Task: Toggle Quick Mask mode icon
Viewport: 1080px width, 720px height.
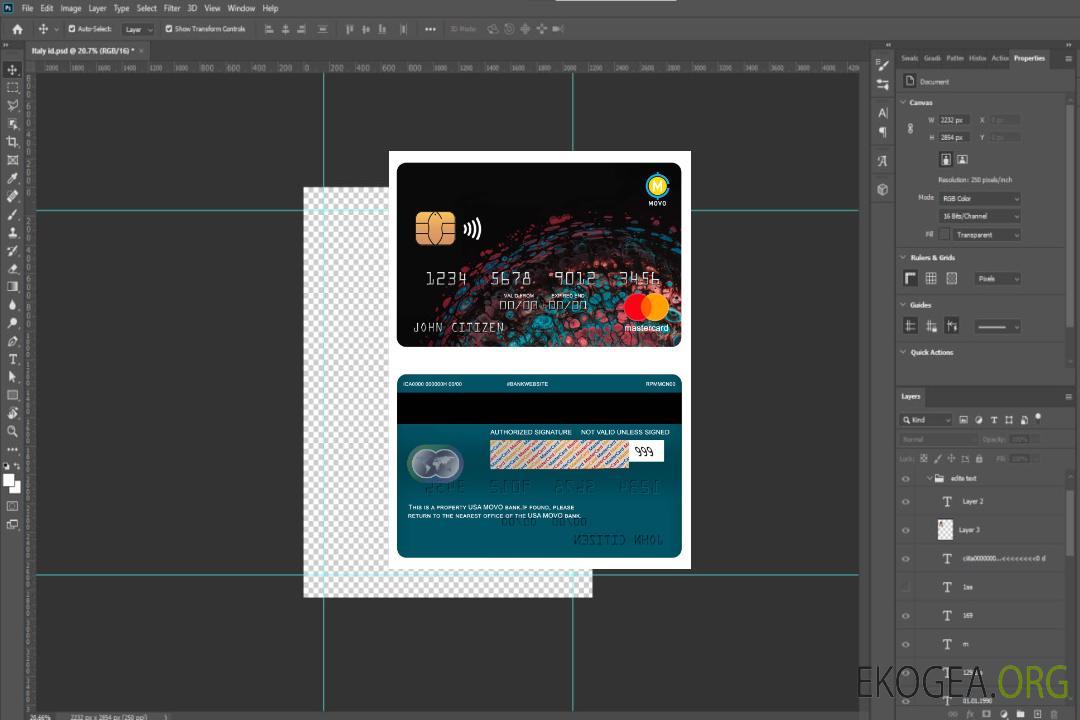Action: tap(12, 506)
